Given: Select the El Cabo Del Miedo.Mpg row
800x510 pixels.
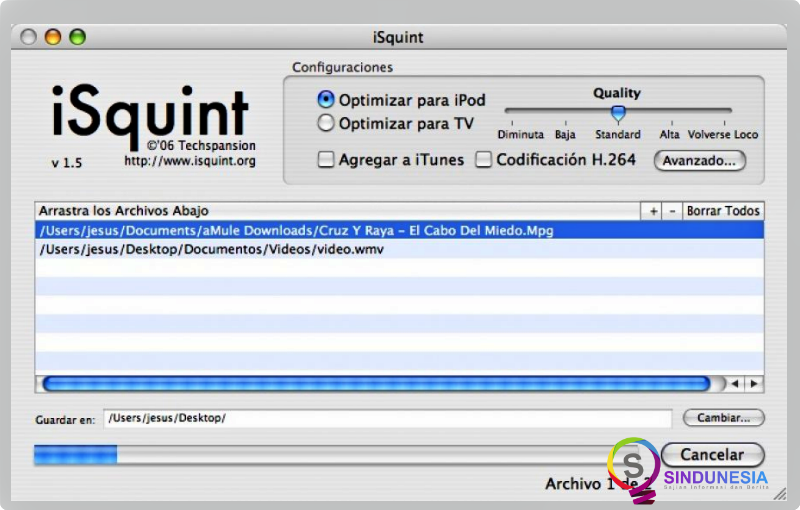Looking at the screenshot, I should pos(399,231).
